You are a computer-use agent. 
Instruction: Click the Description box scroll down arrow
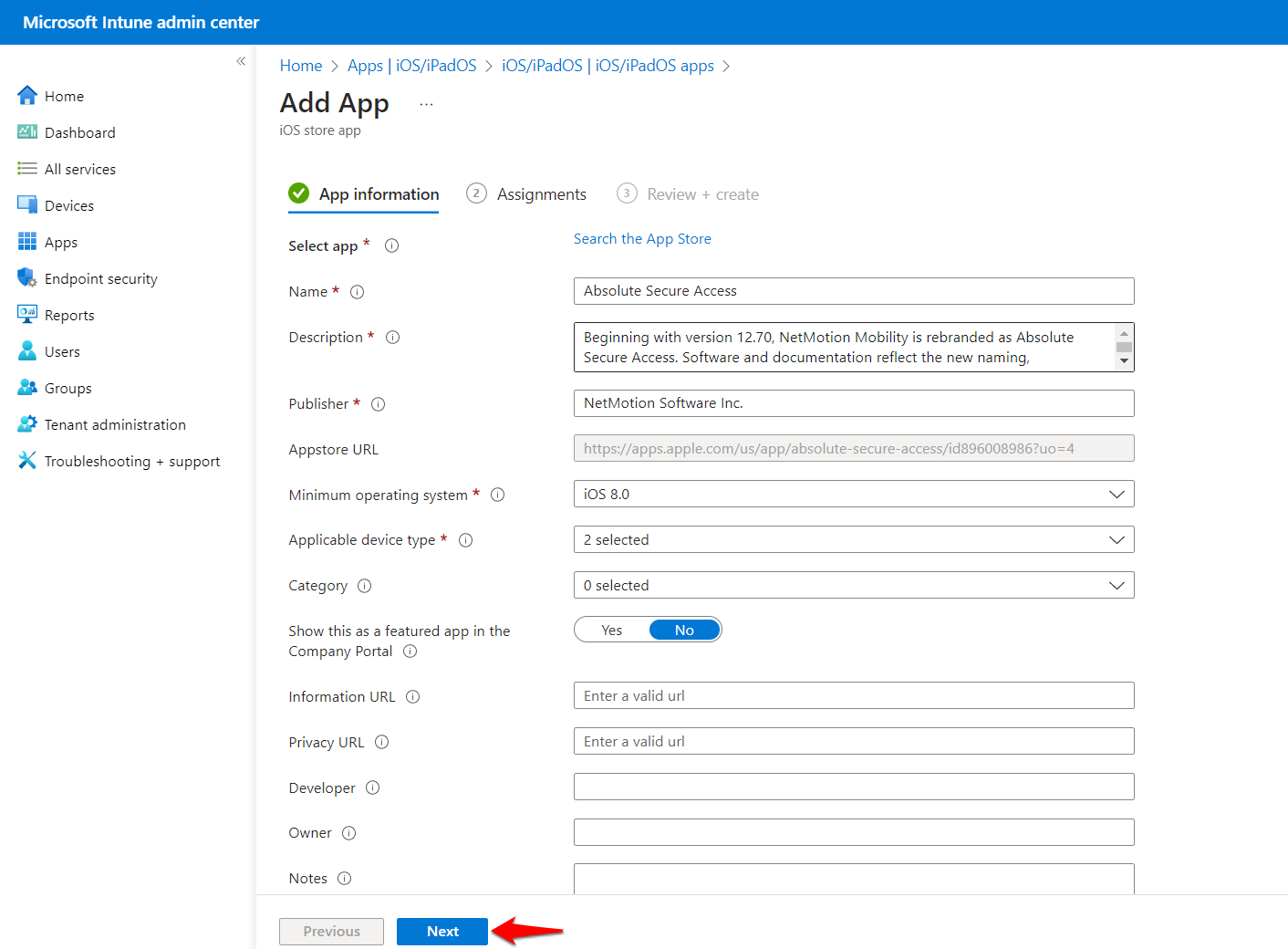[1125, 361]
